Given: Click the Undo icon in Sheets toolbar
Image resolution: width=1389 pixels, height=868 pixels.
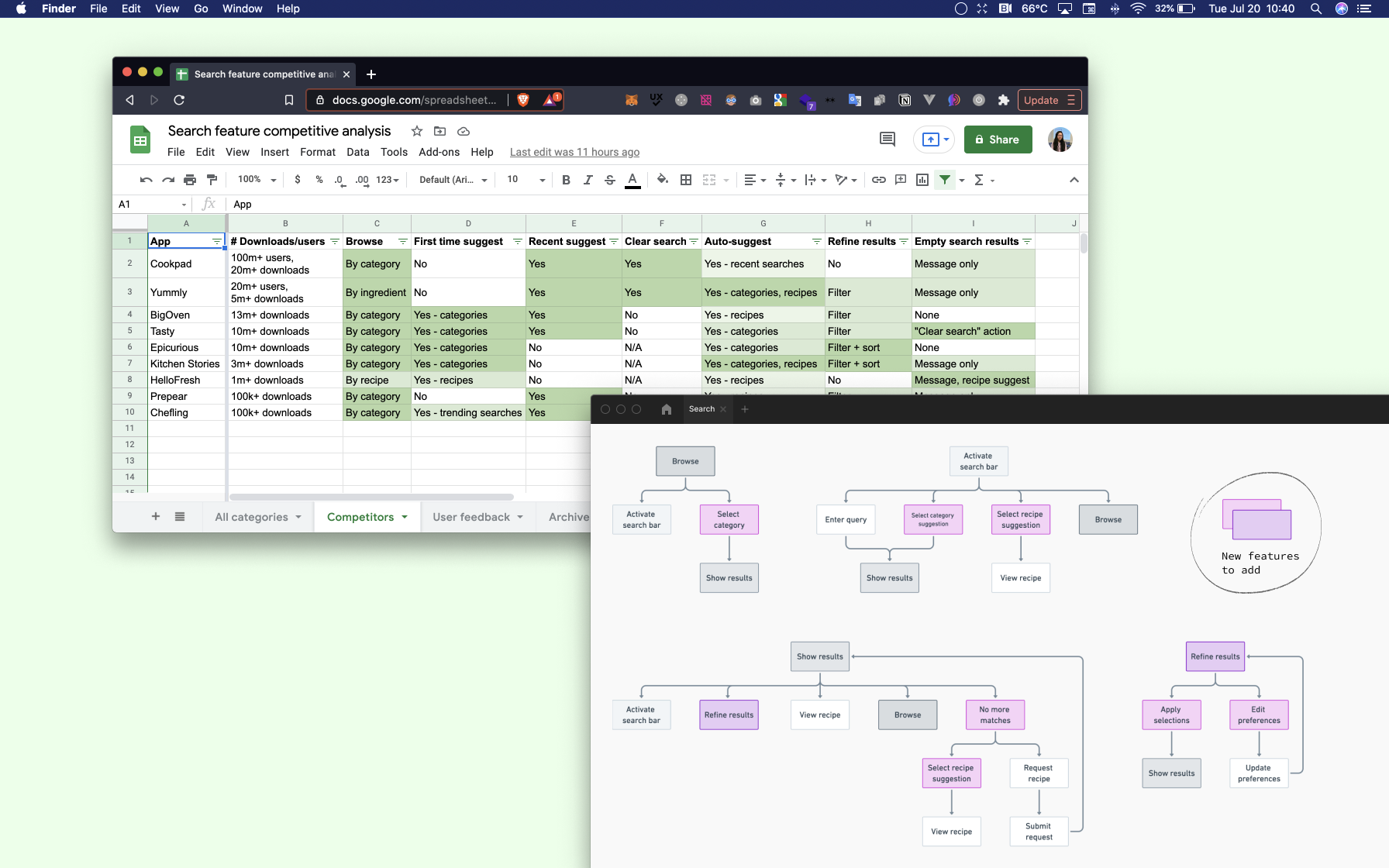Looking at the screenshot, I should pos(146,180).
